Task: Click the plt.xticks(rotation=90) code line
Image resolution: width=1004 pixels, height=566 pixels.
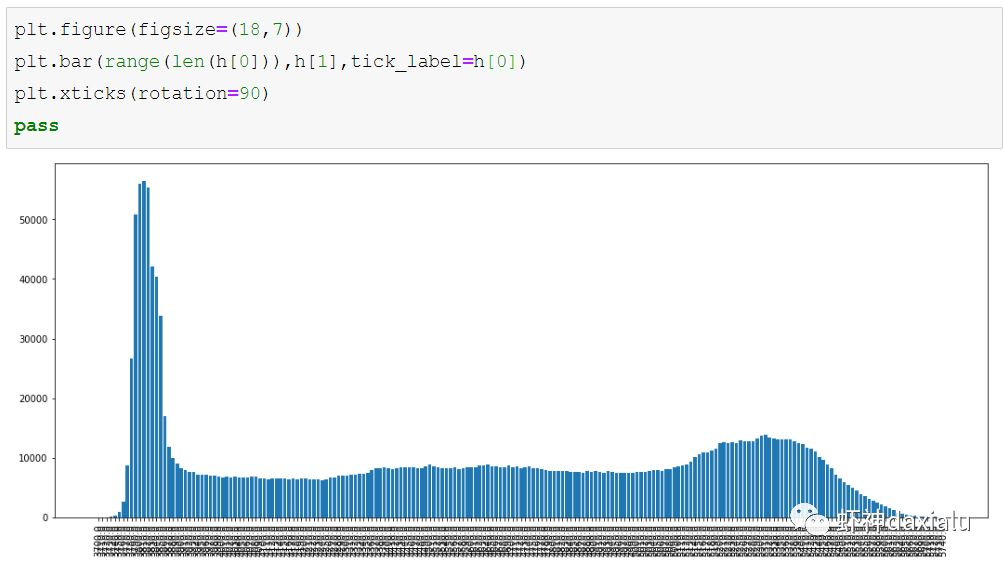Action: [142, 93]
